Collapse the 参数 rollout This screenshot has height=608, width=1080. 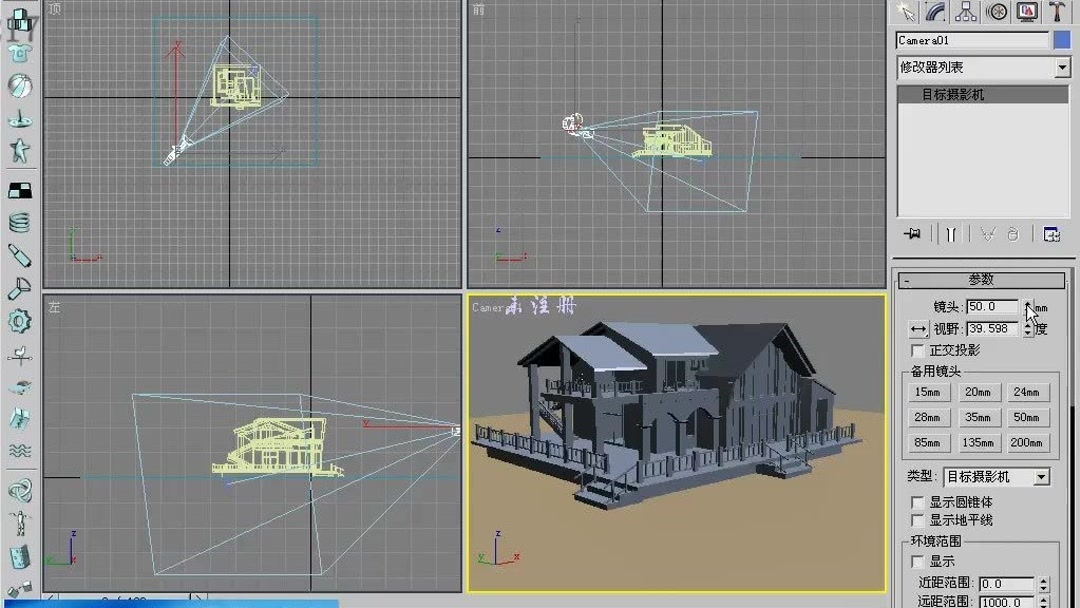[x=983, y=280]
